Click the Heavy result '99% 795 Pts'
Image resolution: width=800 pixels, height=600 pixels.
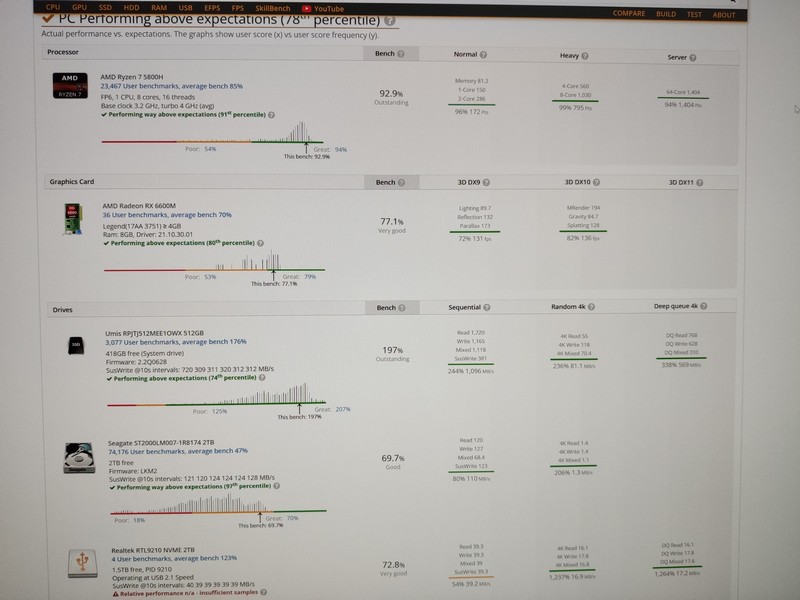pos(575,108)
